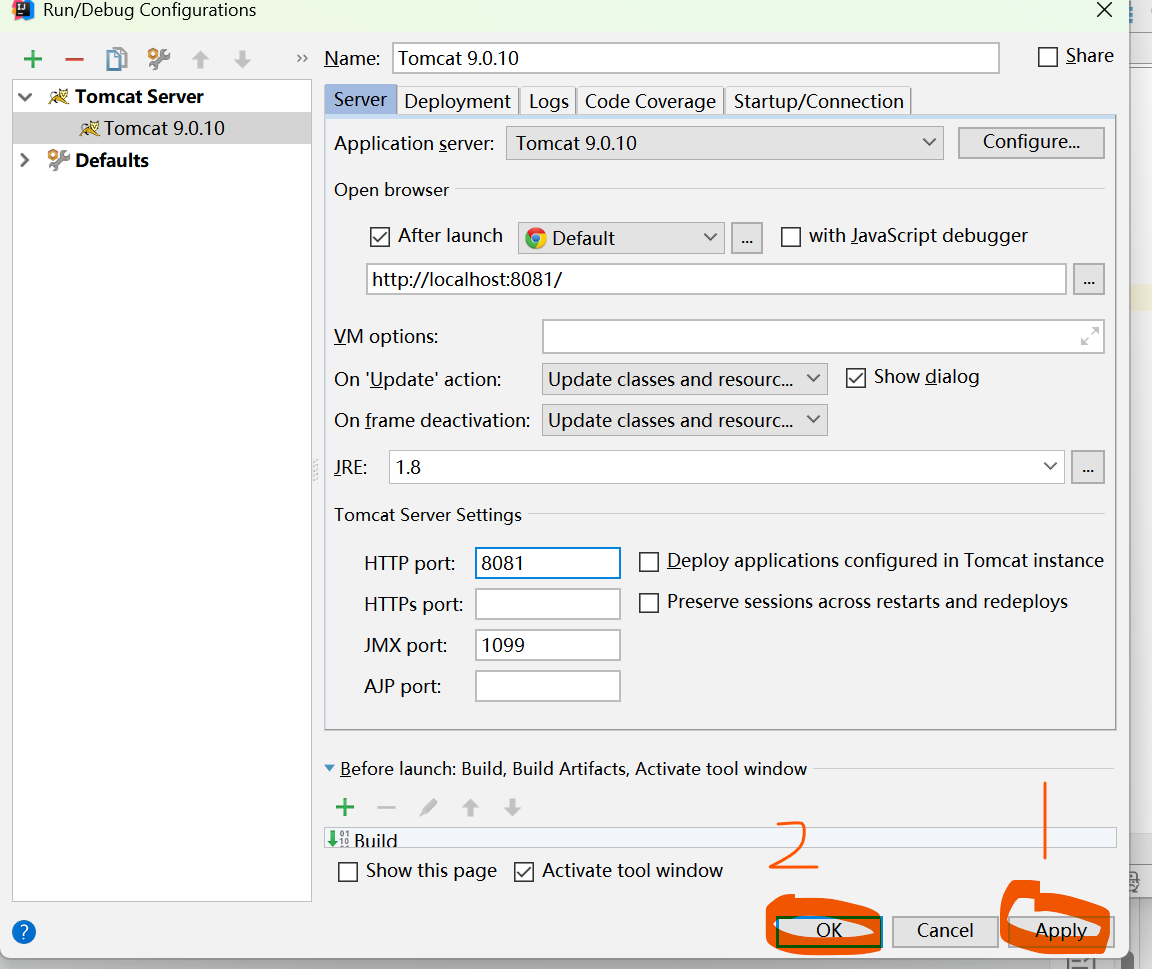Open JRE 1.8 dropdown
Image resolution: width=1152 pixels, height=969 pixels.
pyautogui.click(x=726, y=467)
